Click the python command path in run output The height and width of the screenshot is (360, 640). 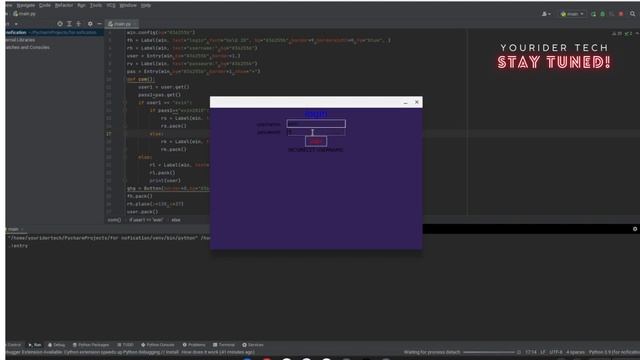(109, 238)
